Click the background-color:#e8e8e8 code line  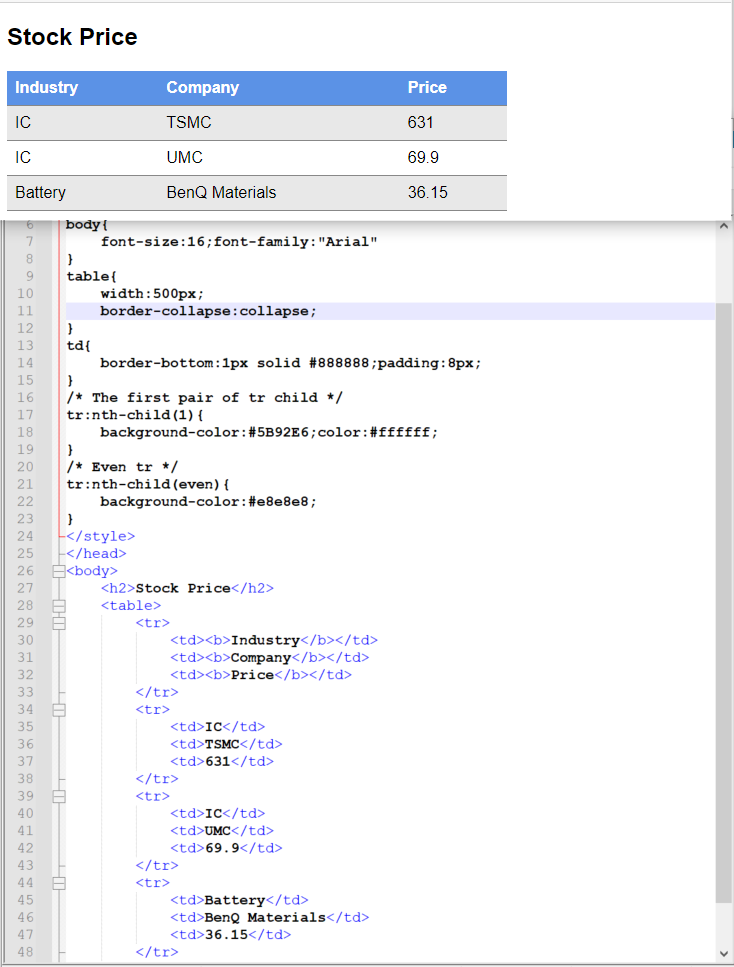click(208, 501)
